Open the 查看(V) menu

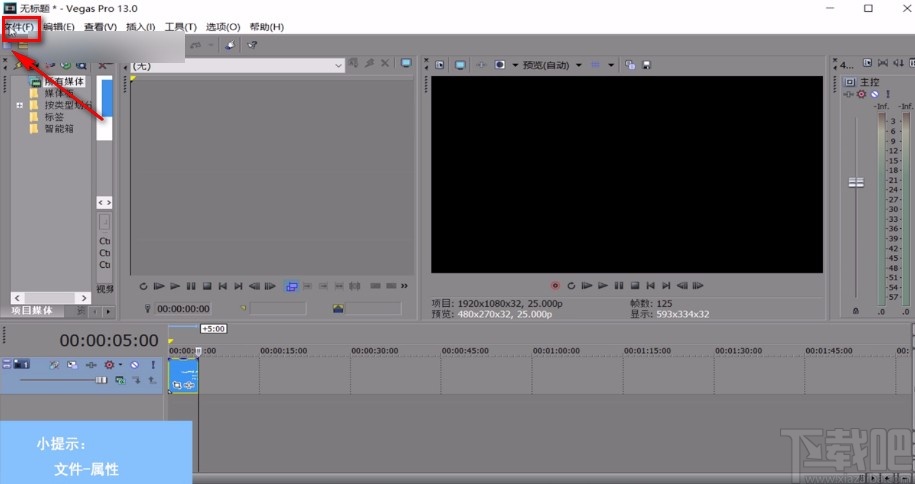point(100,27)
